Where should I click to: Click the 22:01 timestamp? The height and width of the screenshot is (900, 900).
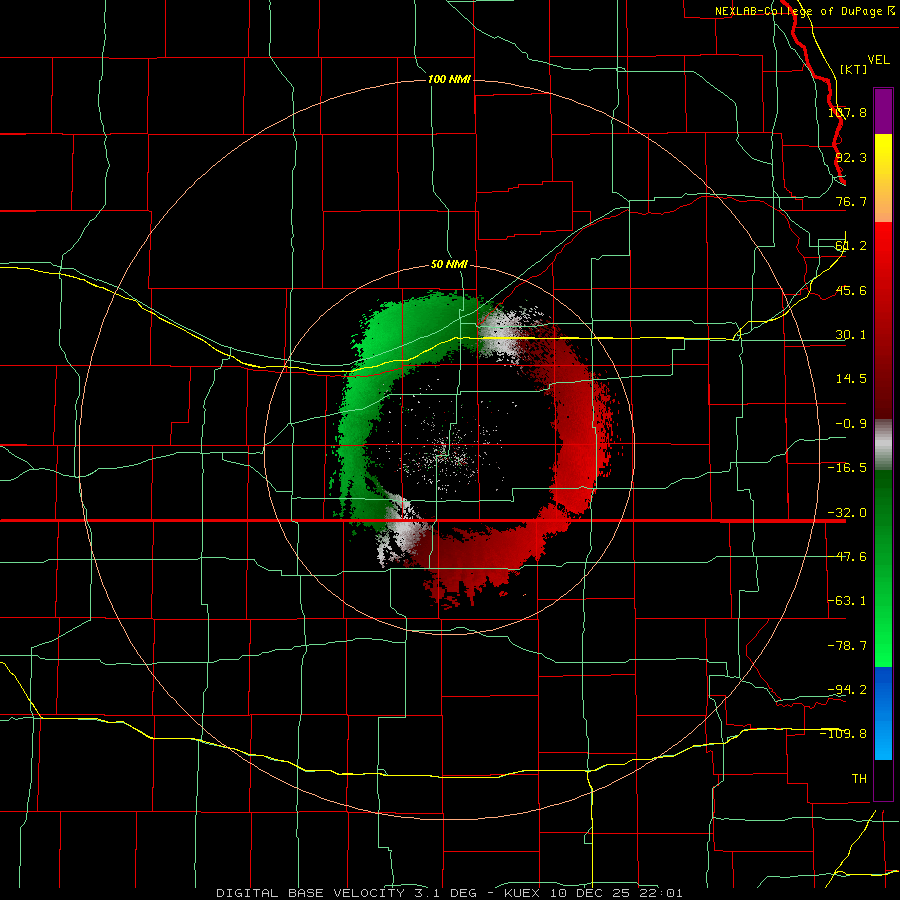pos(661,893)
